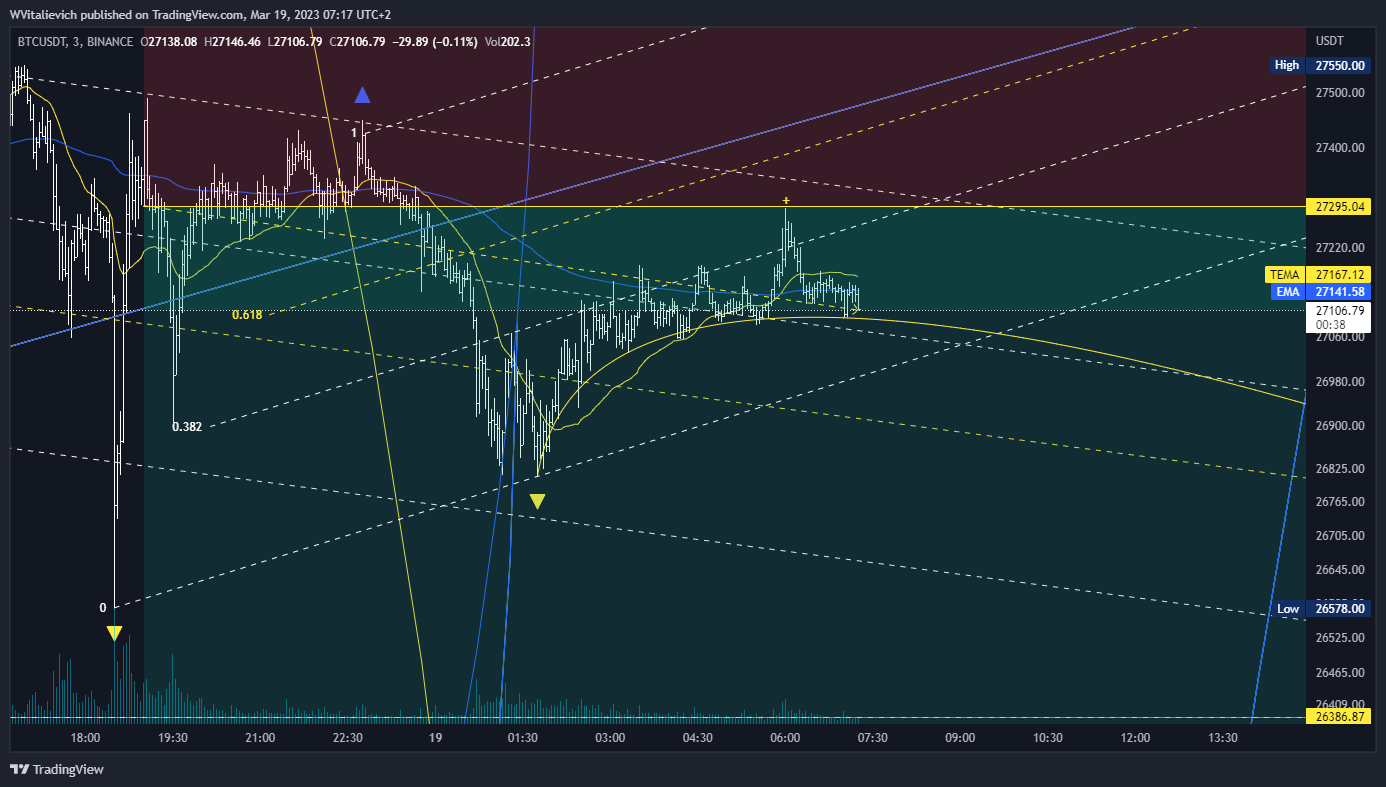Screen dimensions: 1386x787
Task: Click the yellow plus marker above the 06:00 peak
Action: [x=786, y=201]
